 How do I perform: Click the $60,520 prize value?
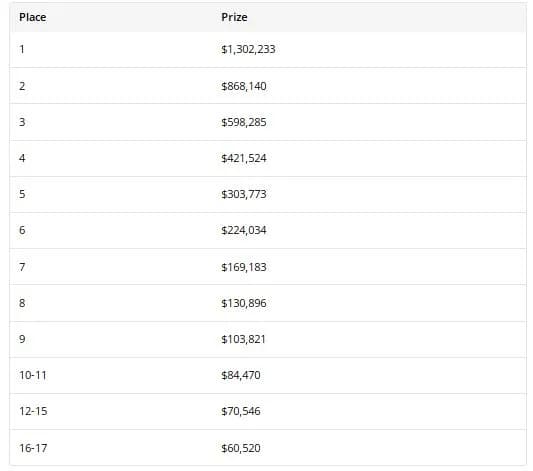click(241, 448)
